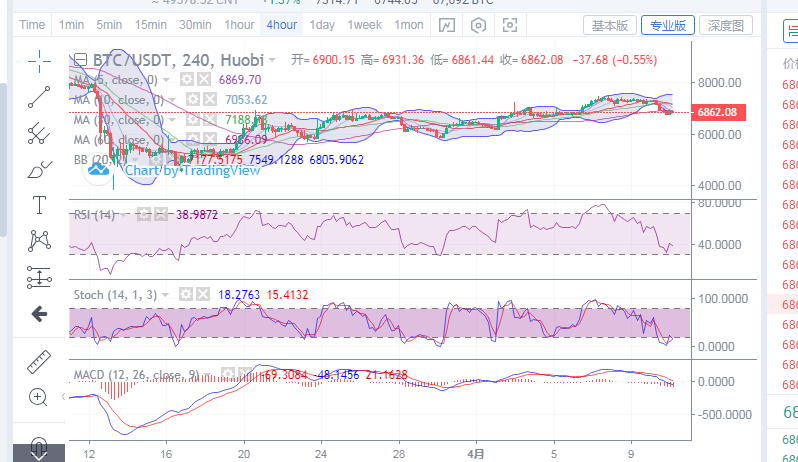Select the 15min interval
This screenshot has height=462, width=798.
click(151, 25)
